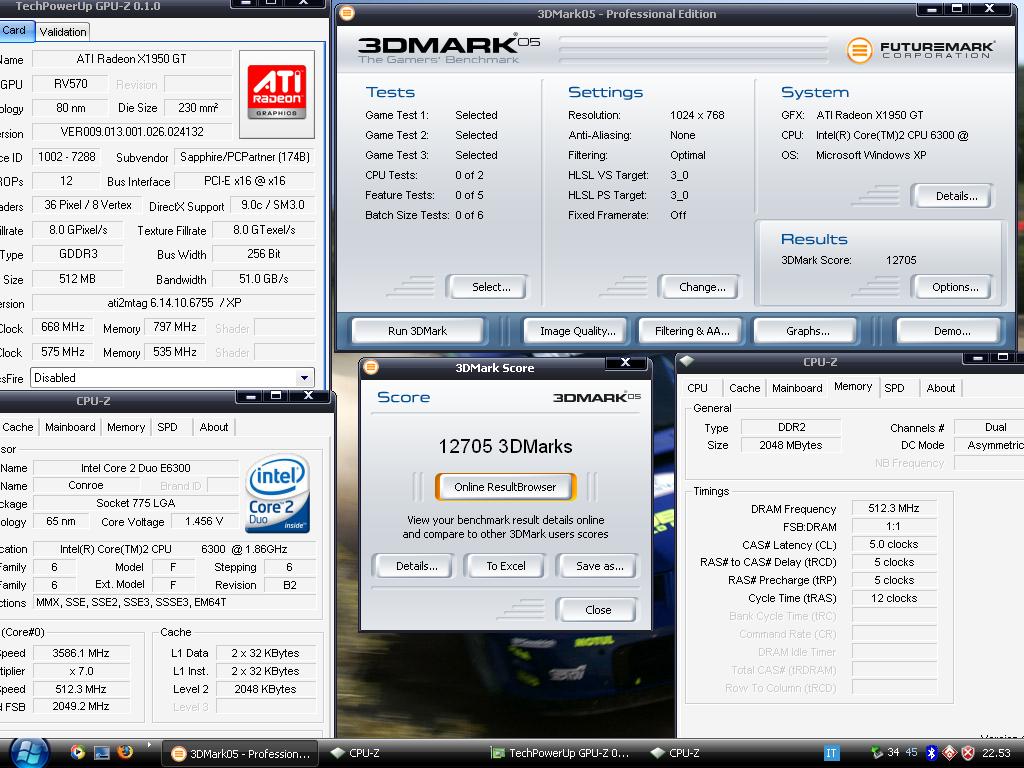Open Options... in Results section
The height and width of the screenshot is (768, 1024).
955,287
